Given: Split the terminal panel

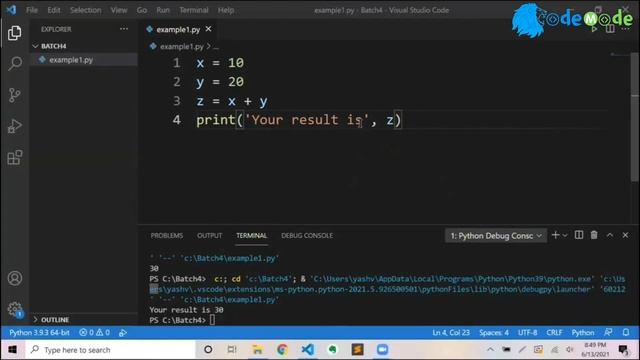Looking at the screenshot, I should click(x=579, y=235).
